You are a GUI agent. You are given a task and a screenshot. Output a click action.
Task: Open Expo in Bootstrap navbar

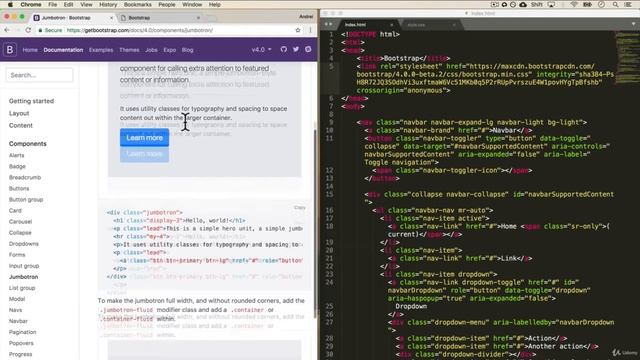170,50
